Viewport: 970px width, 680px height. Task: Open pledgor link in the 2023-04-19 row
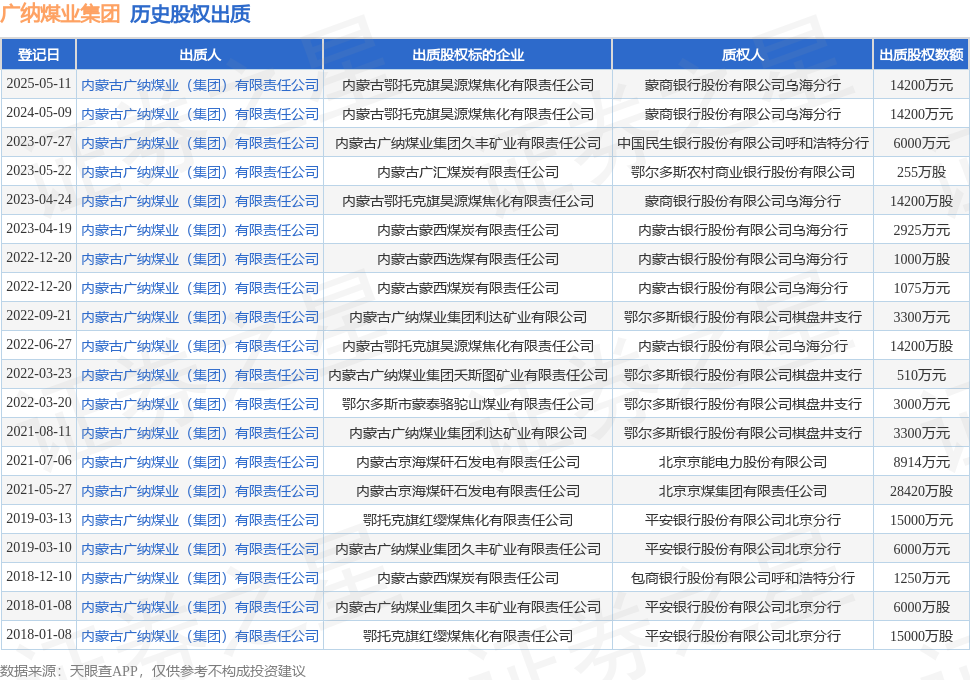pyautogui.click(x=200, y=230)
